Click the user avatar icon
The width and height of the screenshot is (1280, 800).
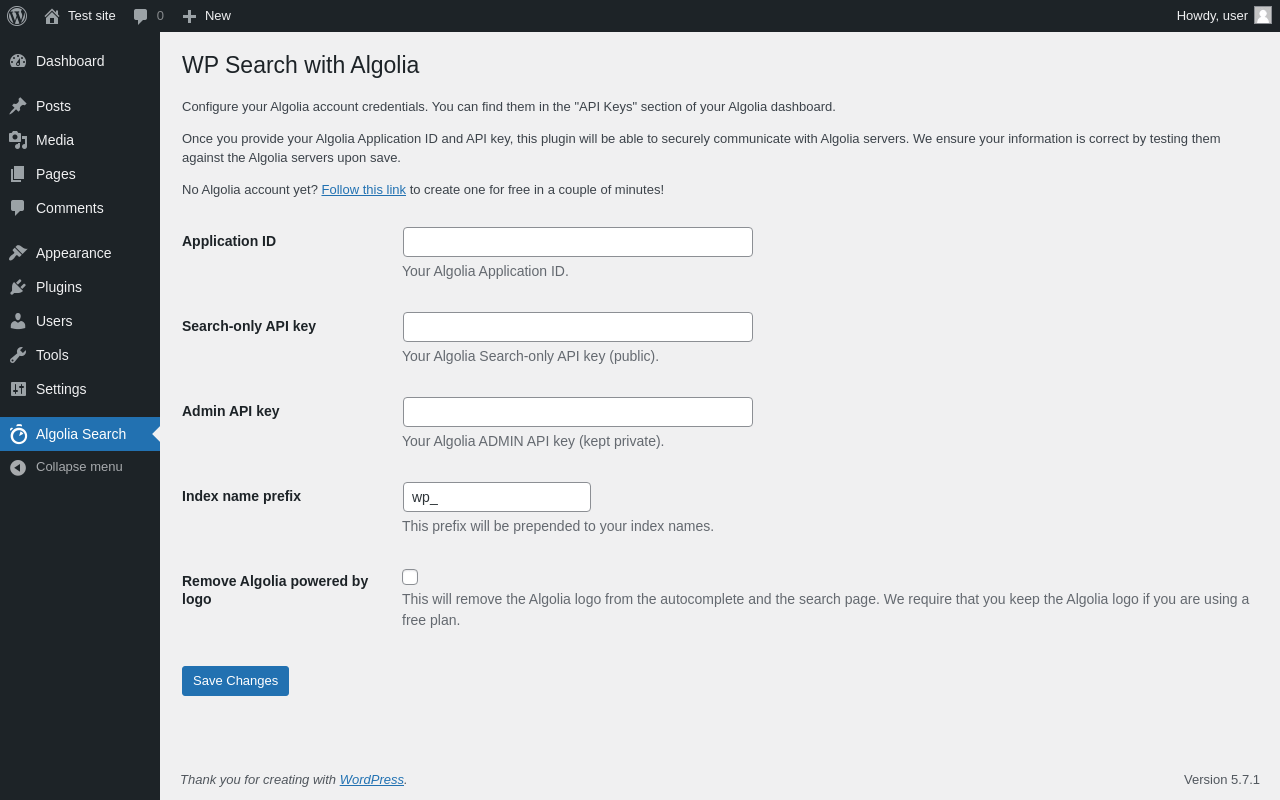click(1263, 15)
